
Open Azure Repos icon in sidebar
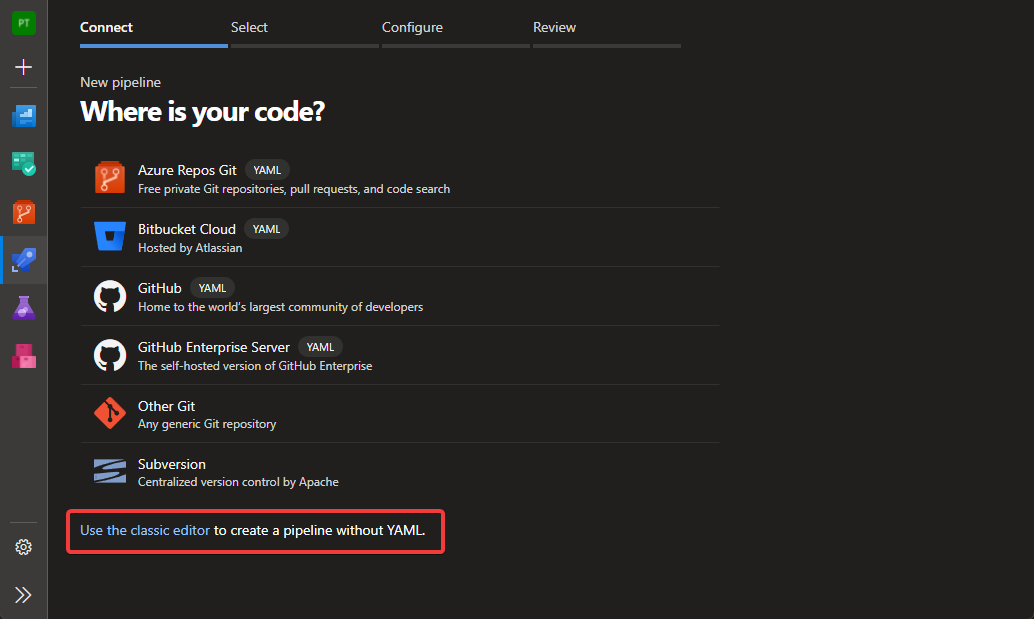tap(24, 212)
